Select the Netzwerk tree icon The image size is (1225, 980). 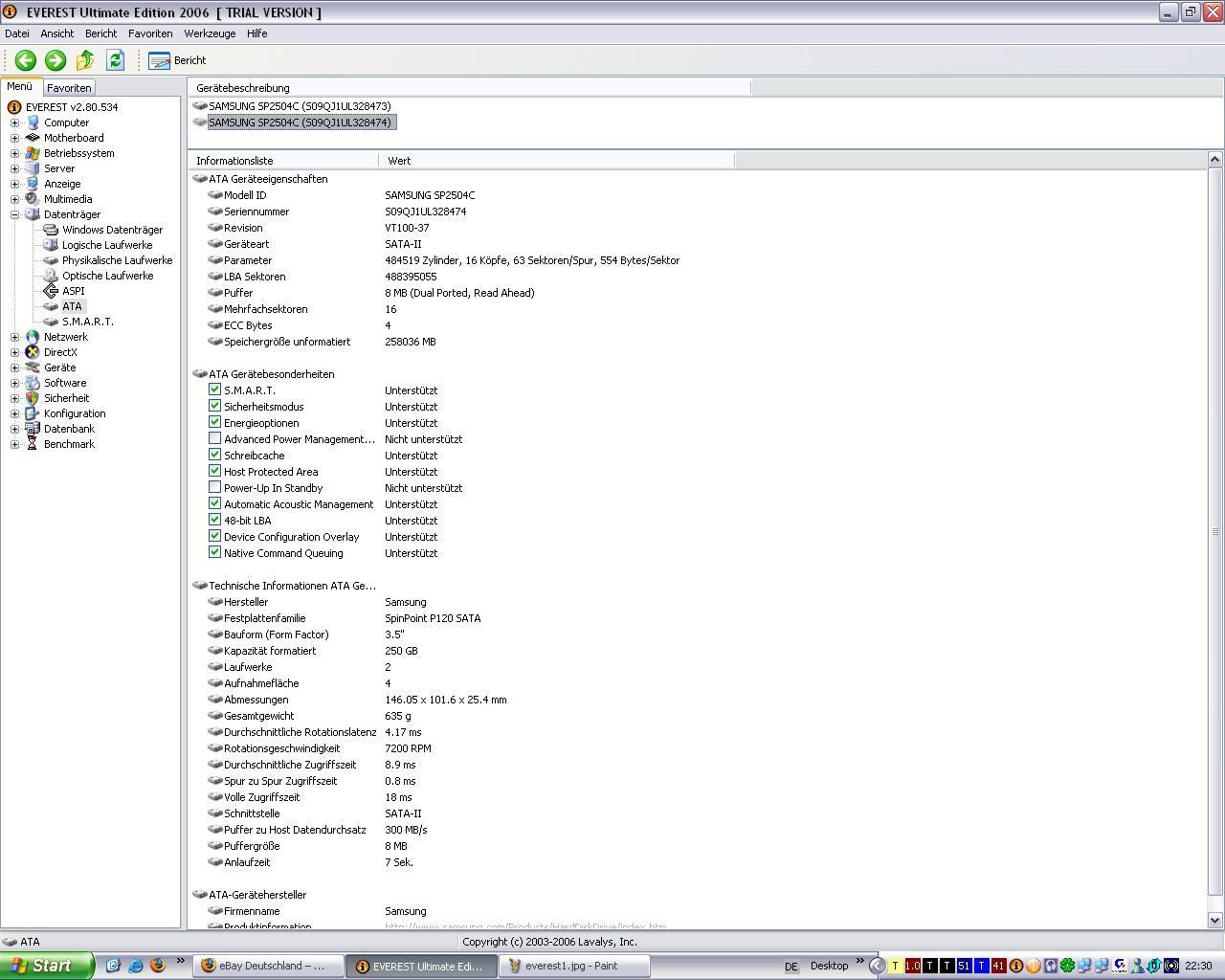(33, 337)
